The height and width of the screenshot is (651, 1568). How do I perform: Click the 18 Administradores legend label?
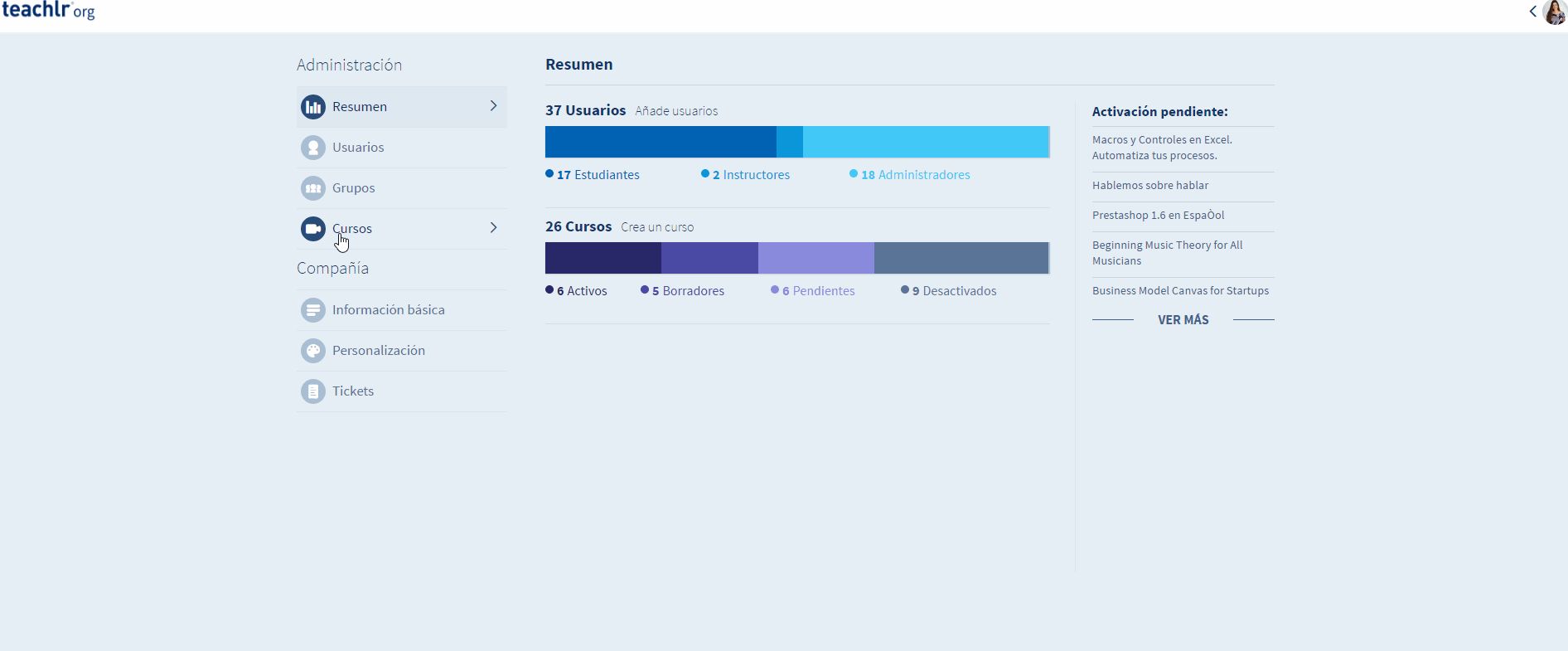tap(910, 175)
